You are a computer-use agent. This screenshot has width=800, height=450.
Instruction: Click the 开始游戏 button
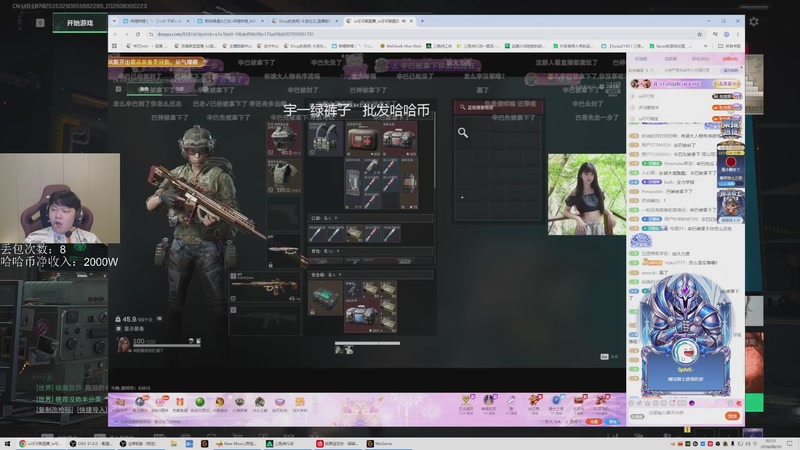click(x=80, y=23)
